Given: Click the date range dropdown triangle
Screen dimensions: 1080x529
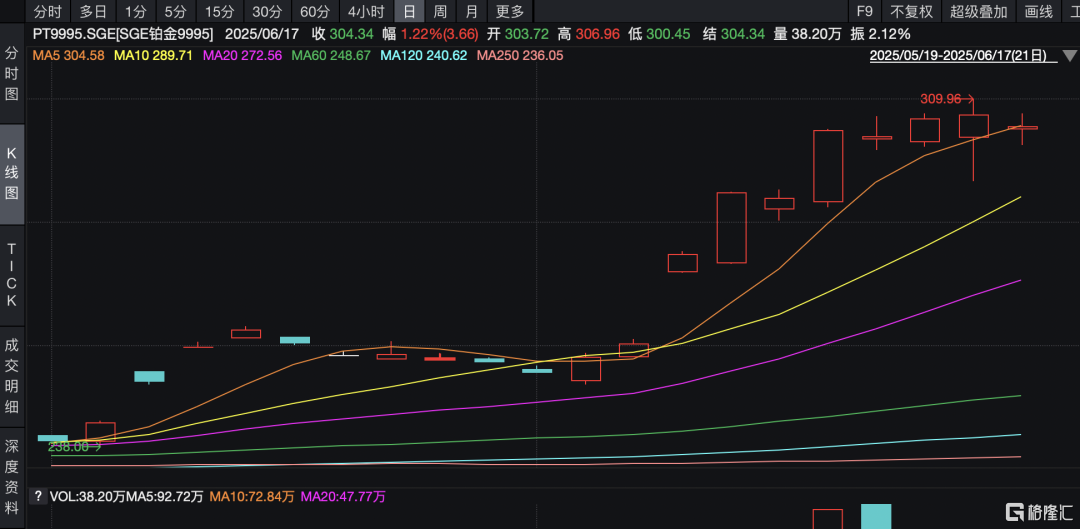Looking at the screenshot, I should tap(1070, 56).
